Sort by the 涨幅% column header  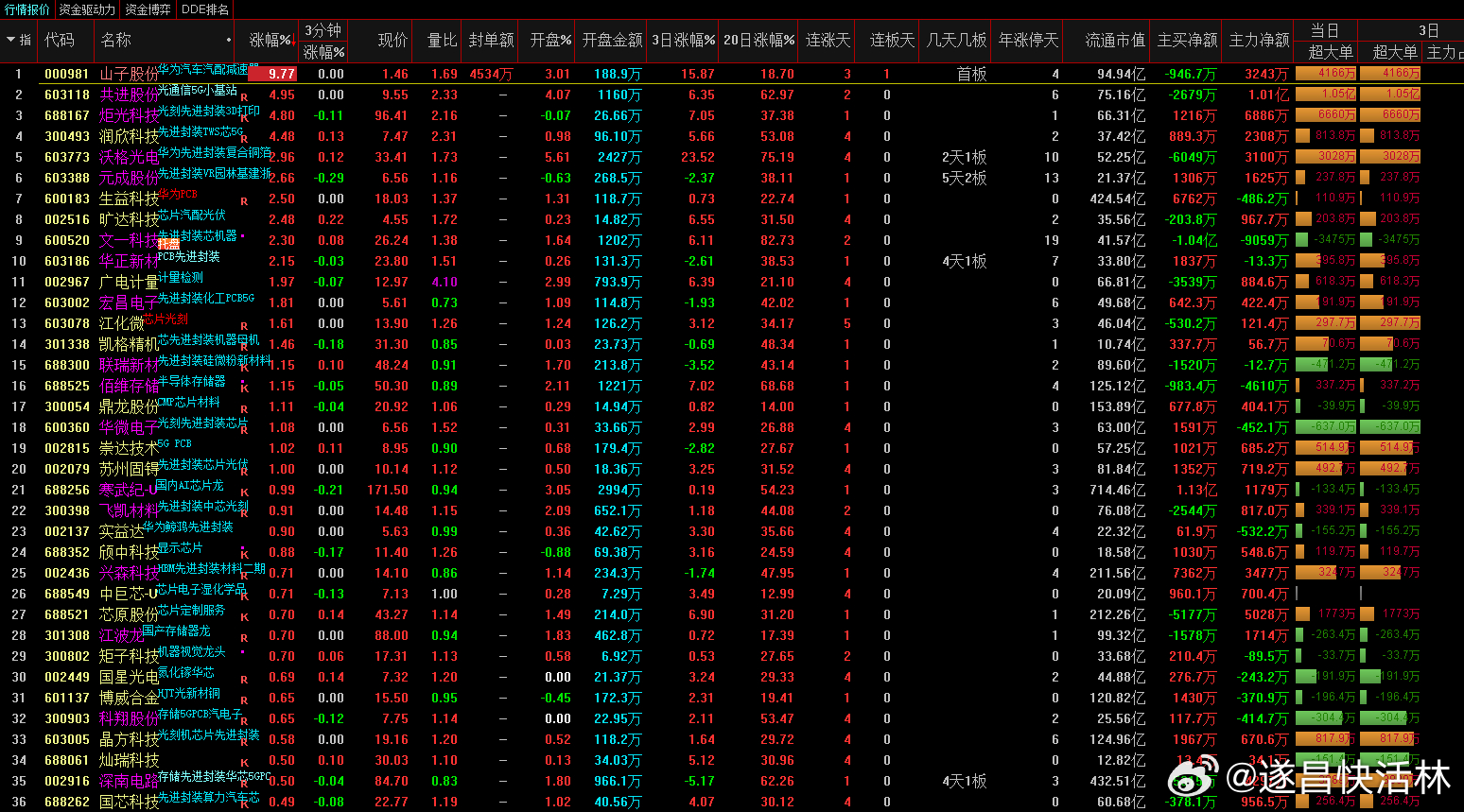tap(270, 40)
